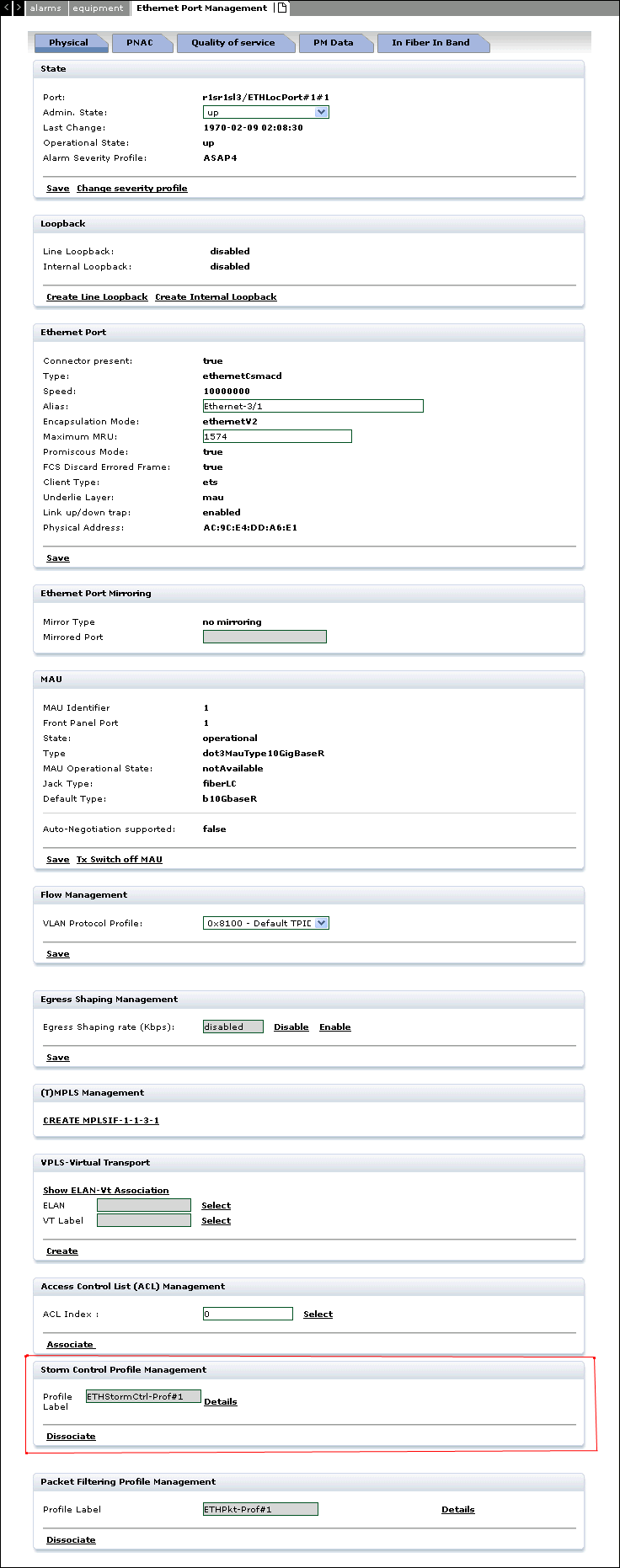Click the physical address AC:9C:E4:DD:A6:E1
This screenshot has width=620, height=1568.
click(250, 528)
